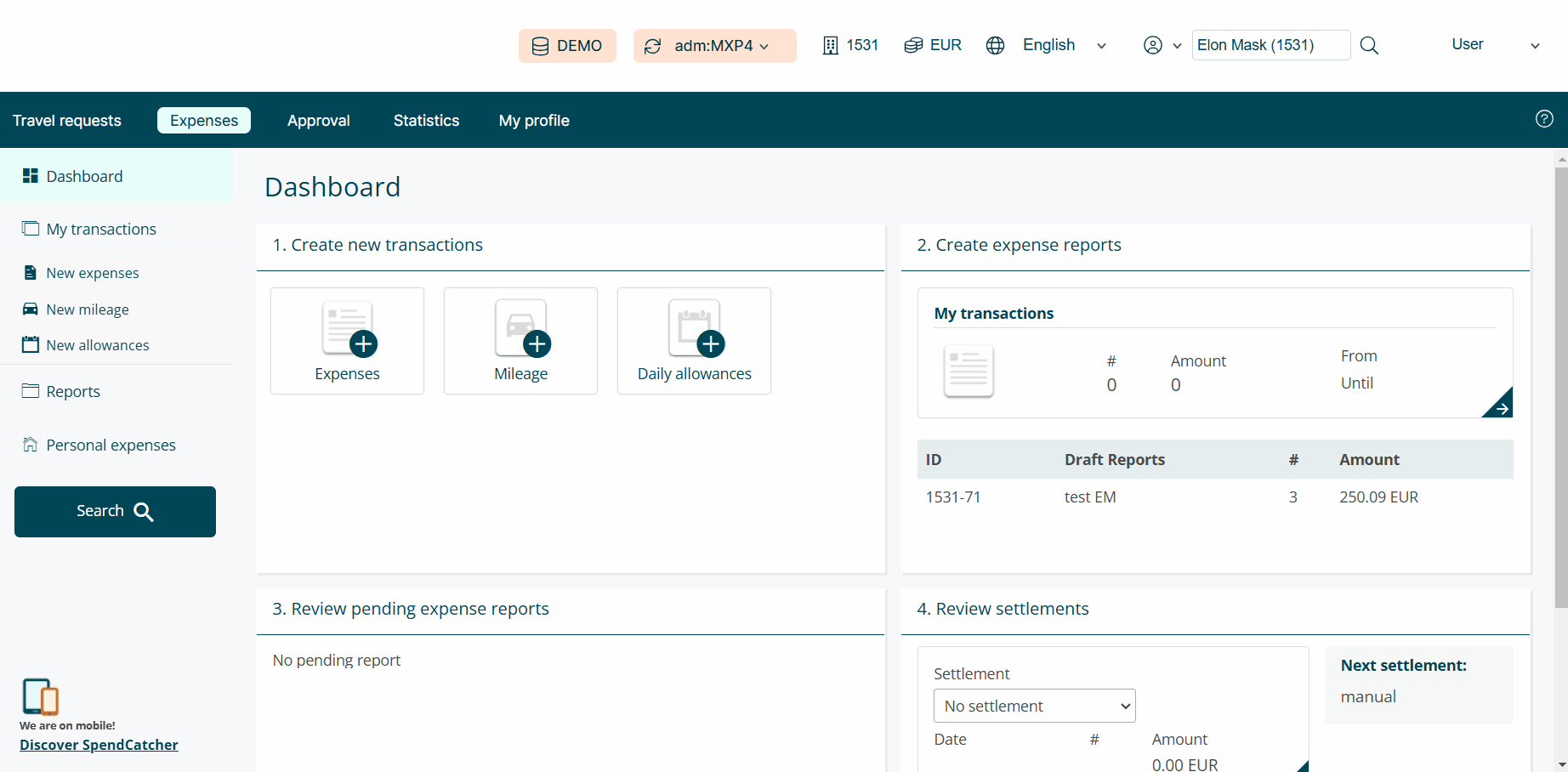1568x772 pixels.
Task: Open currency settings via the EUR icon
Action: tap(913, 45)
